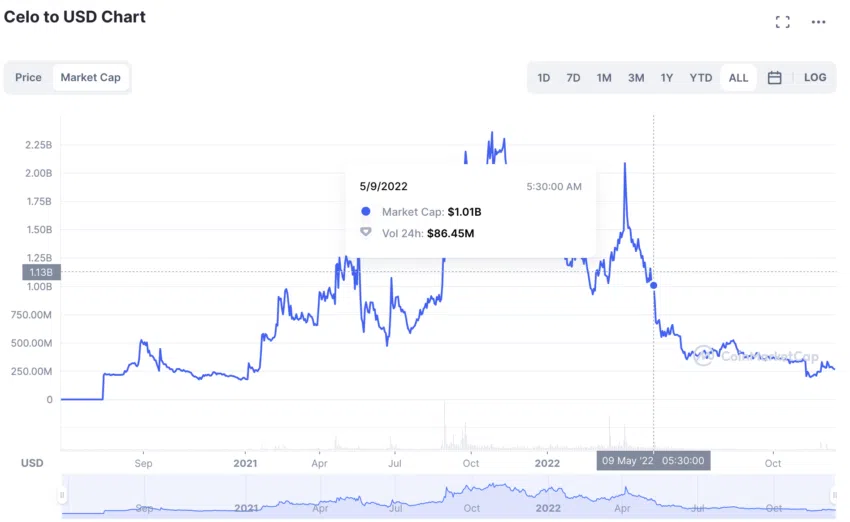Show ALL time range data
Viewport: 850px width, 522px height.
tap(738, 78)
